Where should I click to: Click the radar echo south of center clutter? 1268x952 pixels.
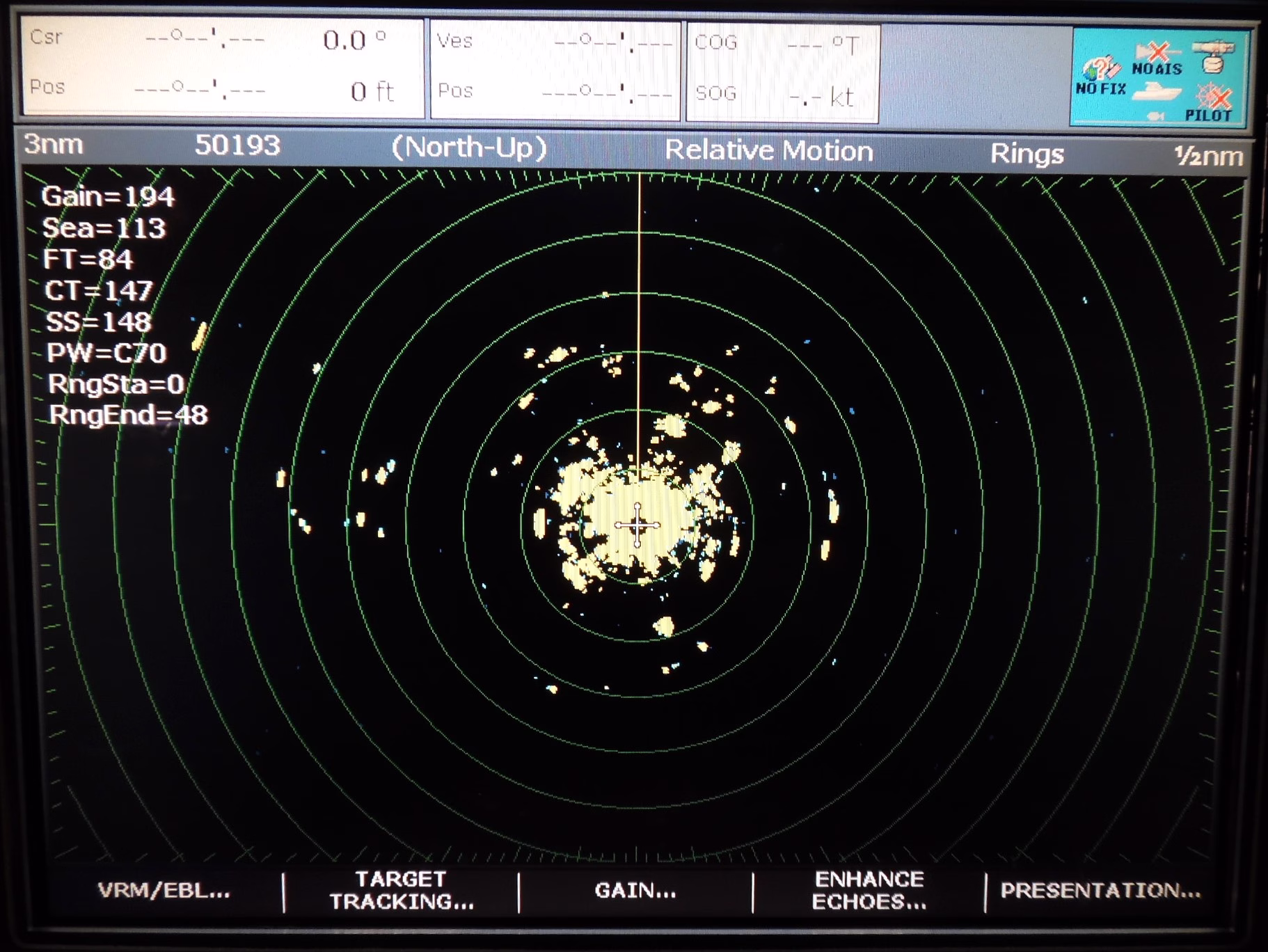[665, 626]
